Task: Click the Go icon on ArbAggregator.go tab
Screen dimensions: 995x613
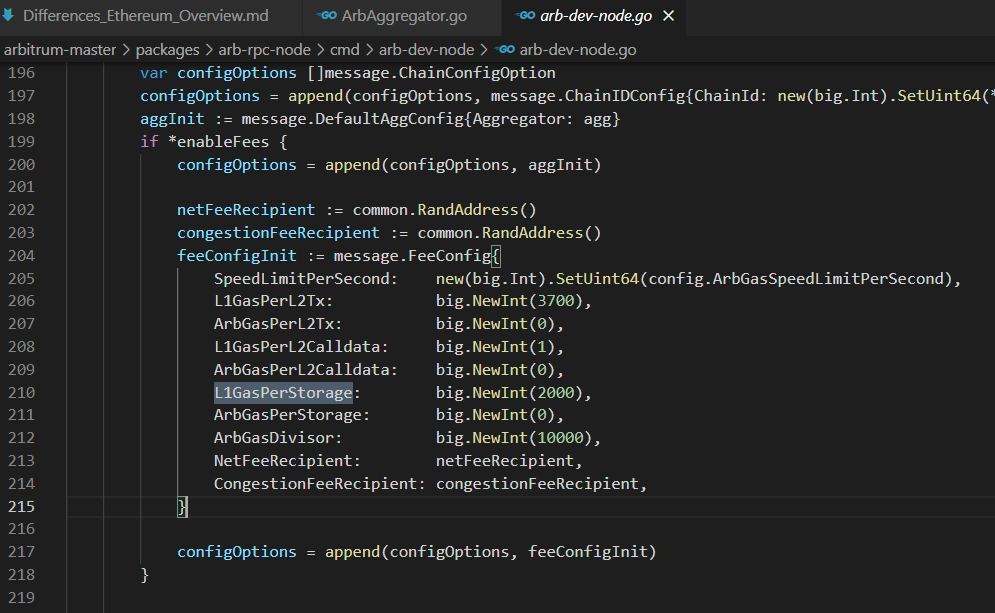Action: click(x=327, y=15)
